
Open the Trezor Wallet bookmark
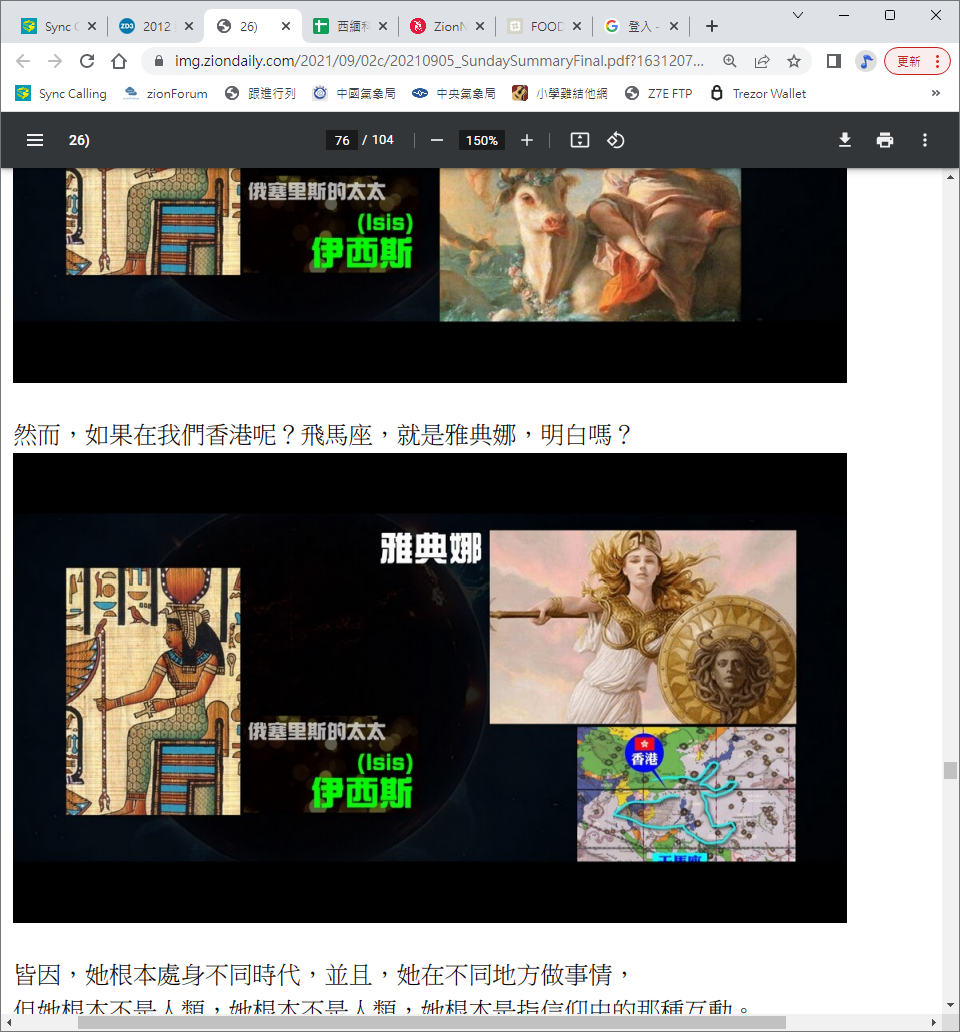tap(758, 93)
